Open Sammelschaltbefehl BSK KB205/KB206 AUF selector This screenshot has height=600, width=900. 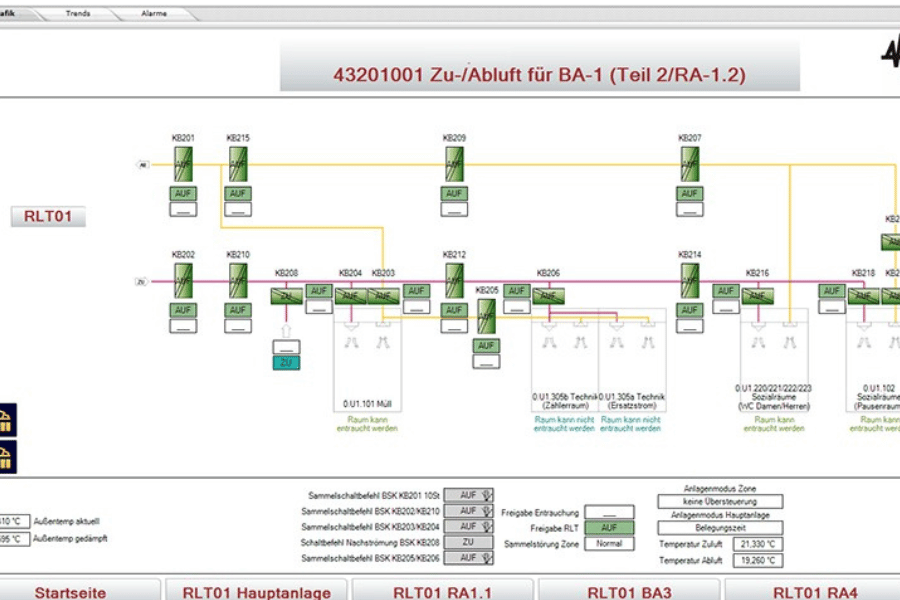tap(469, 558)
